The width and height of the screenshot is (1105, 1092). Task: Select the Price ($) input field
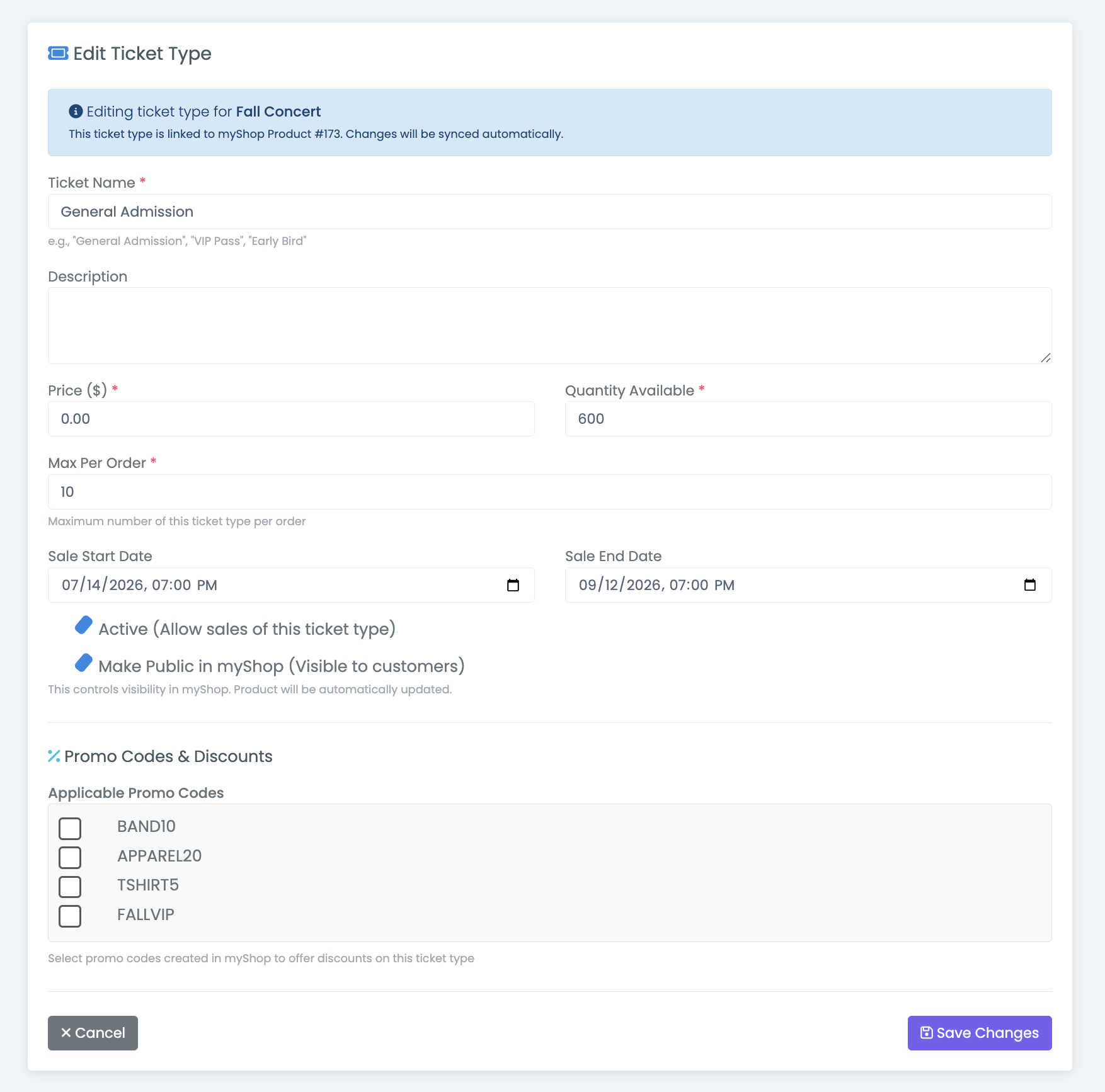coord(291,419)
